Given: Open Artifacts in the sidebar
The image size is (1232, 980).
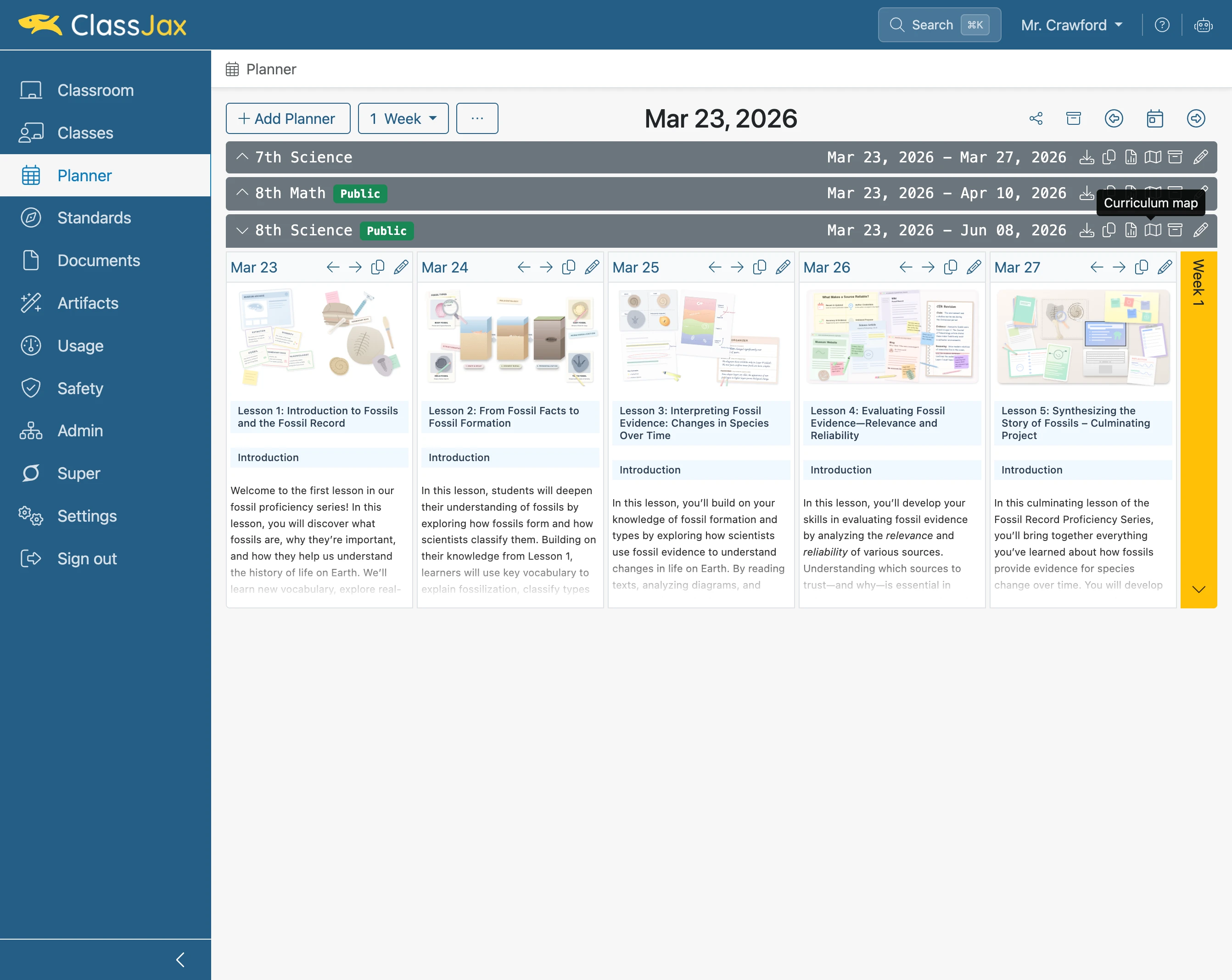Looking at the screenshot, I should click(106, 303).
